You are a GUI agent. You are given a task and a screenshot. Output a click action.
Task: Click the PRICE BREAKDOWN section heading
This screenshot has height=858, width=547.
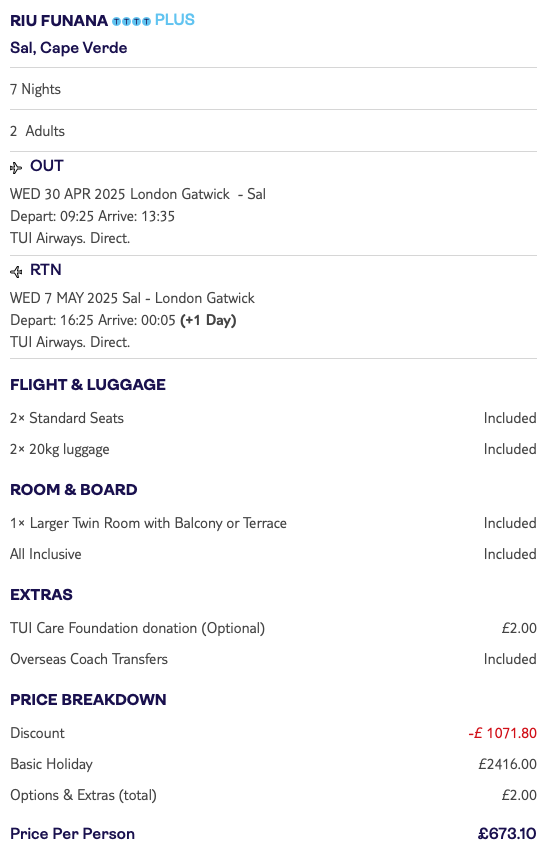pos(88,700)
